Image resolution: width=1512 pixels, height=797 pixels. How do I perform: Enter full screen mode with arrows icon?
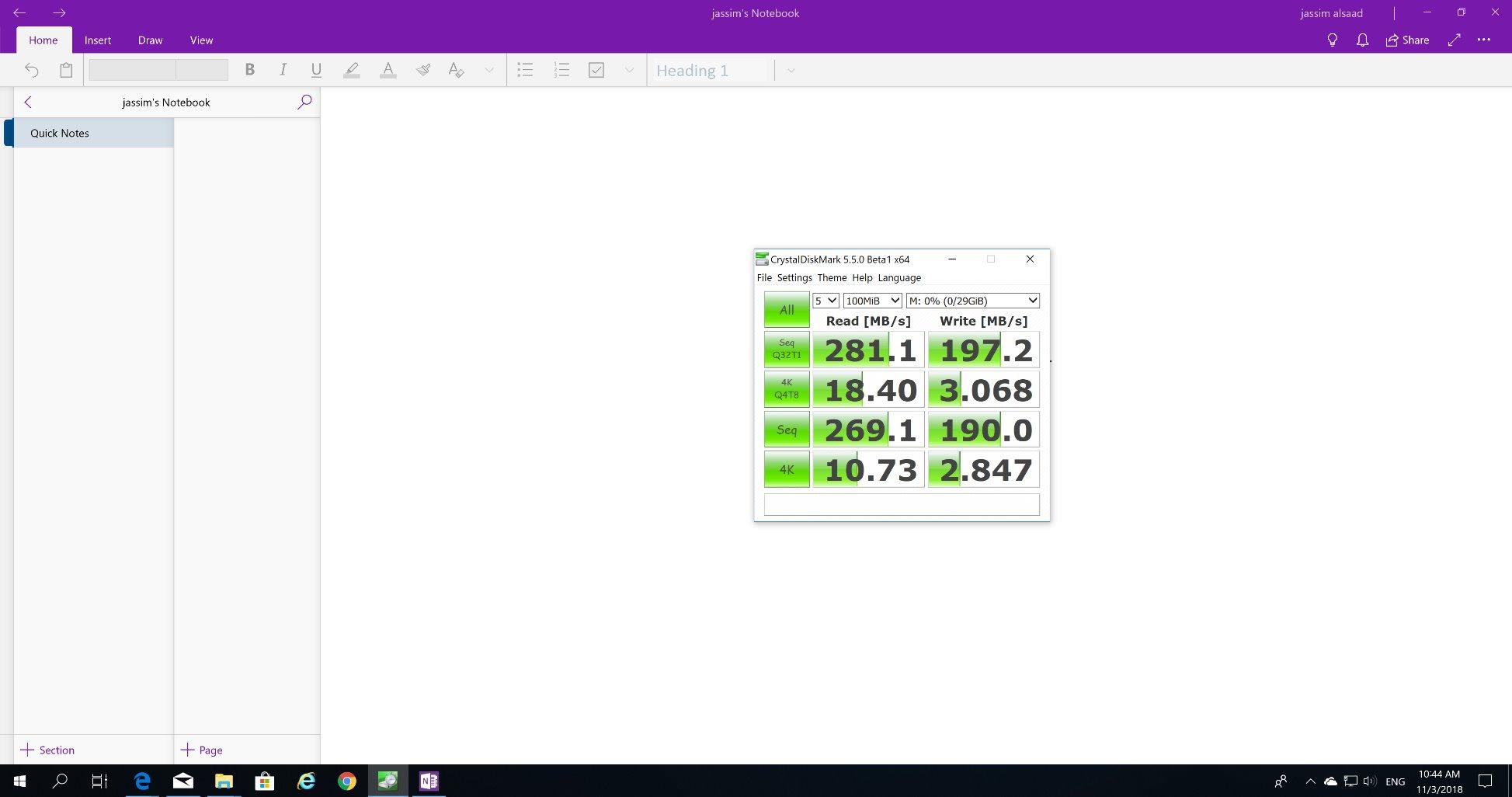point(1455,40)
